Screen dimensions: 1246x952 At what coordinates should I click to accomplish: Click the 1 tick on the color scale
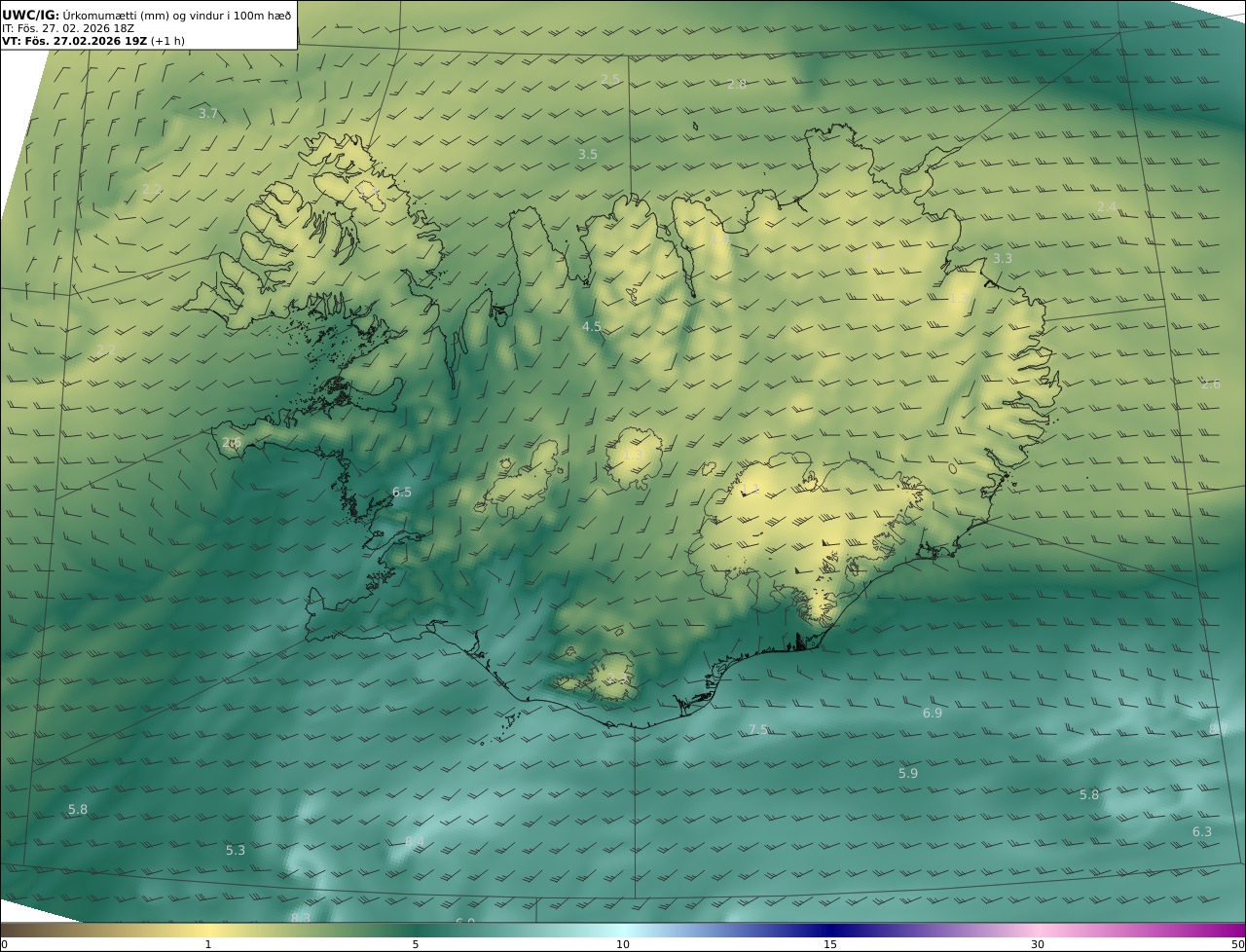pyautogui.click(x=208, y=945)
